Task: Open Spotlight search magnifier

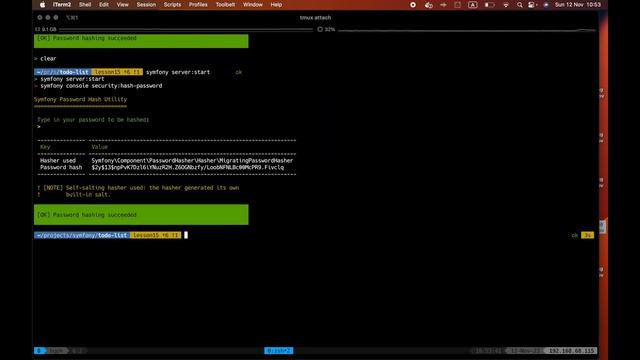Action: (520, 5)
